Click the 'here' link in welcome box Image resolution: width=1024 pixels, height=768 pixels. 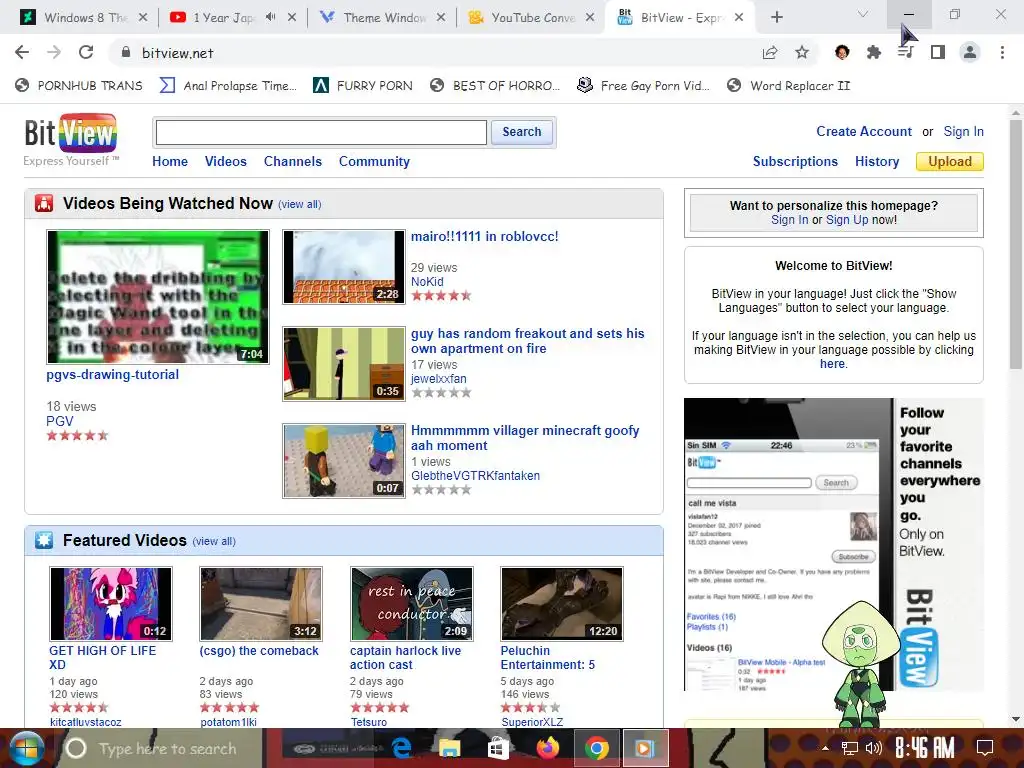832,364
